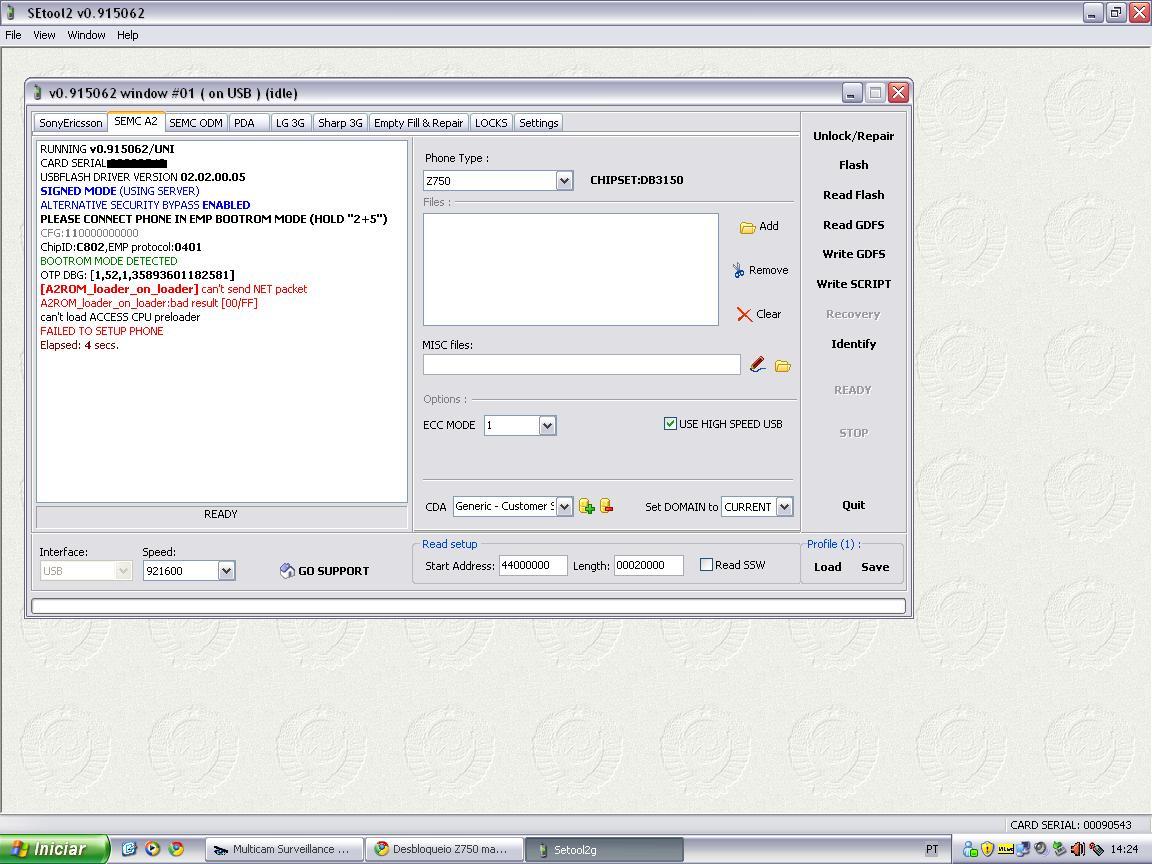Screen dimensions: 1152x864
Task: Click the MISC files pencil edit icon
Action: coord(758,364)
